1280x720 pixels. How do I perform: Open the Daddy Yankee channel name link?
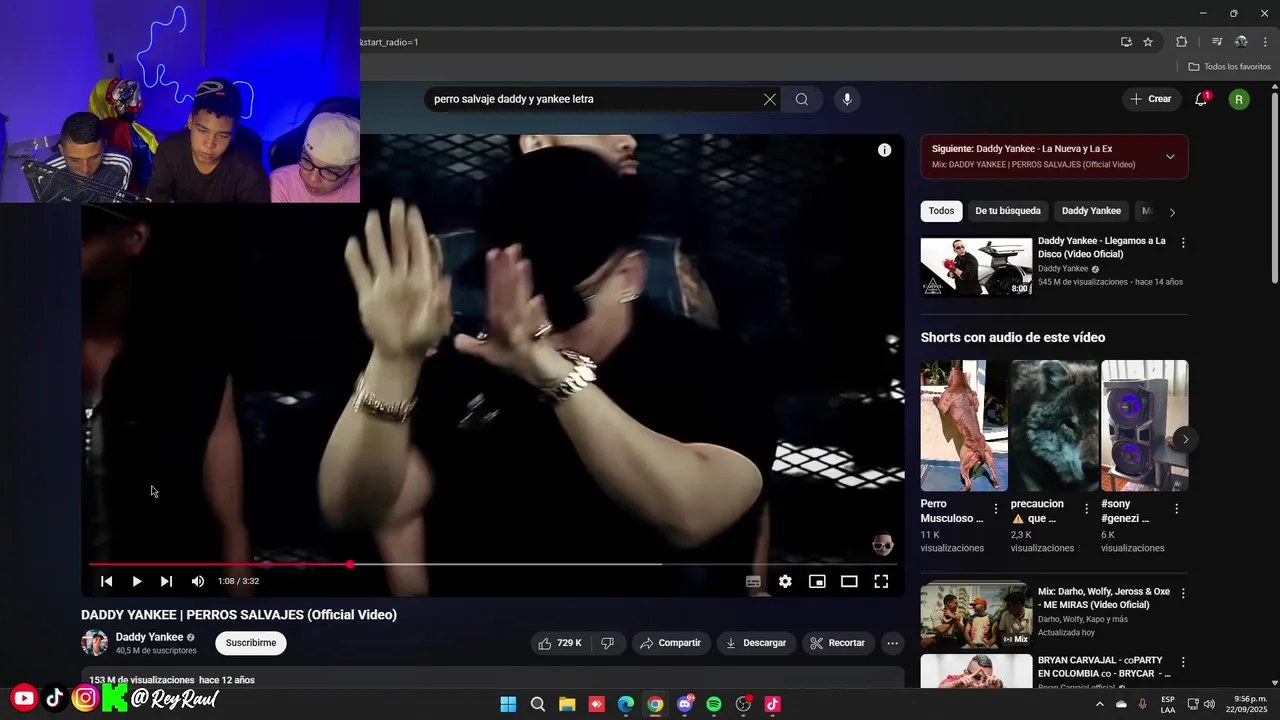tap(149, 637)
